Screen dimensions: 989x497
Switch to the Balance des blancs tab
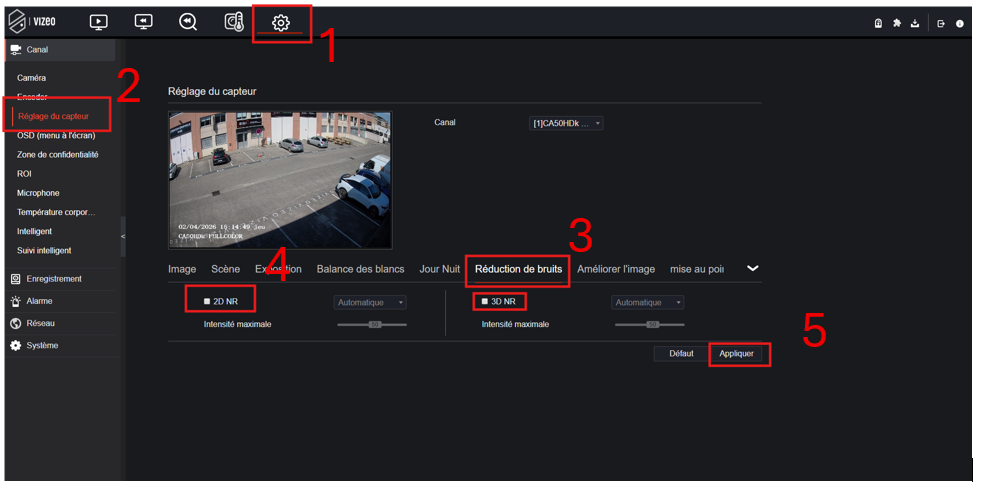pos(360,269)
